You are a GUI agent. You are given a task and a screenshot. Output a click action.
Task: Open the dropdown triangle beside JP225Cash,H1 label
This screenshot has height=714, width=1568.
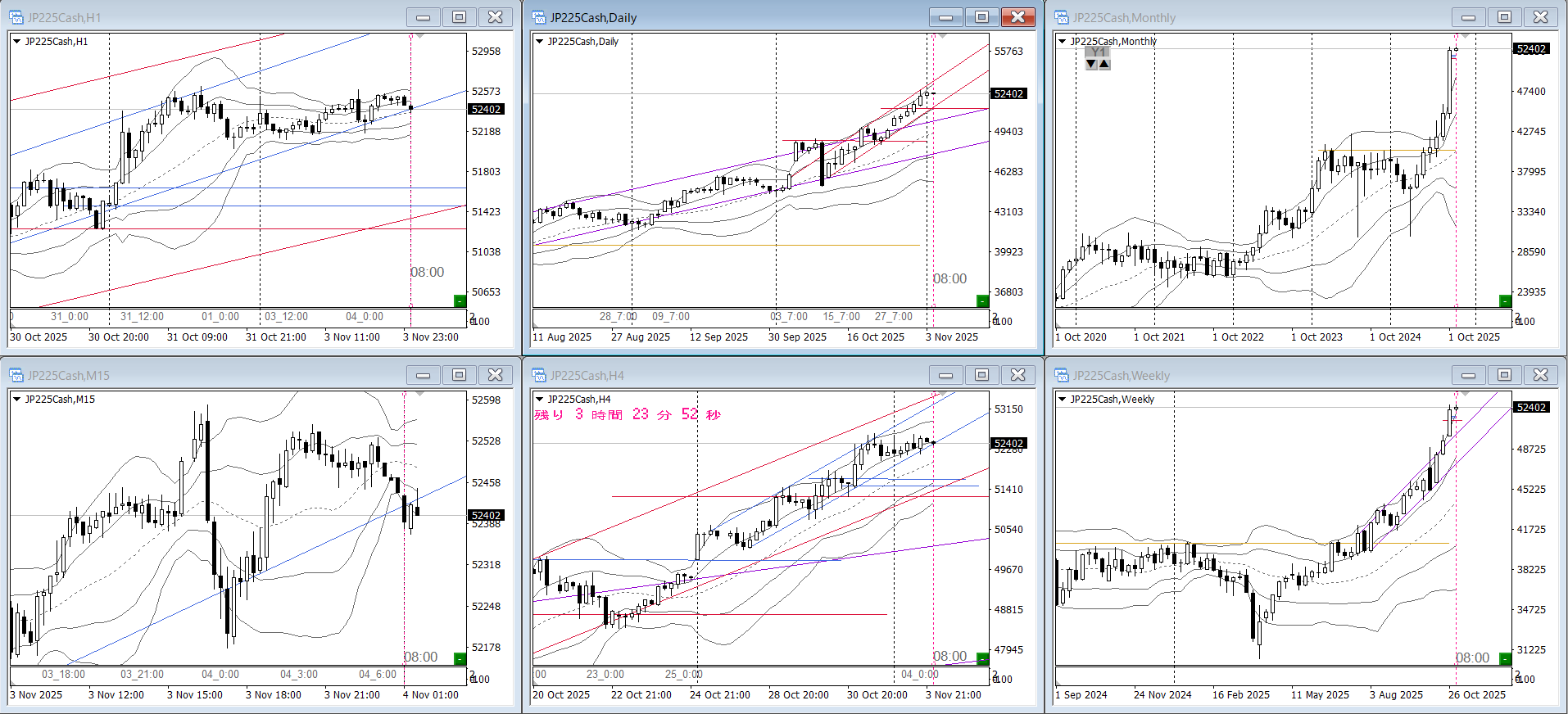[16, 41]
